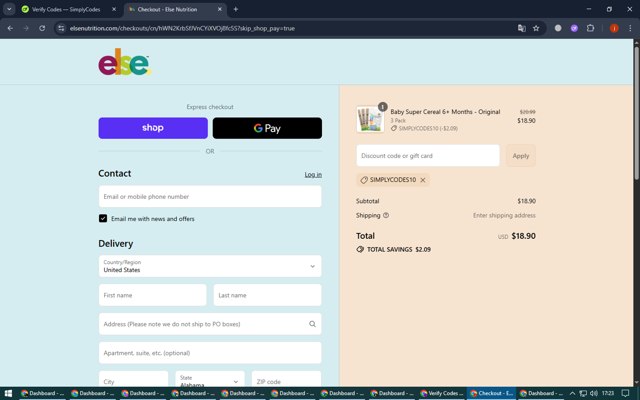640x400 pixels.
Task: Click the Last name field
Action: [267, 295]
